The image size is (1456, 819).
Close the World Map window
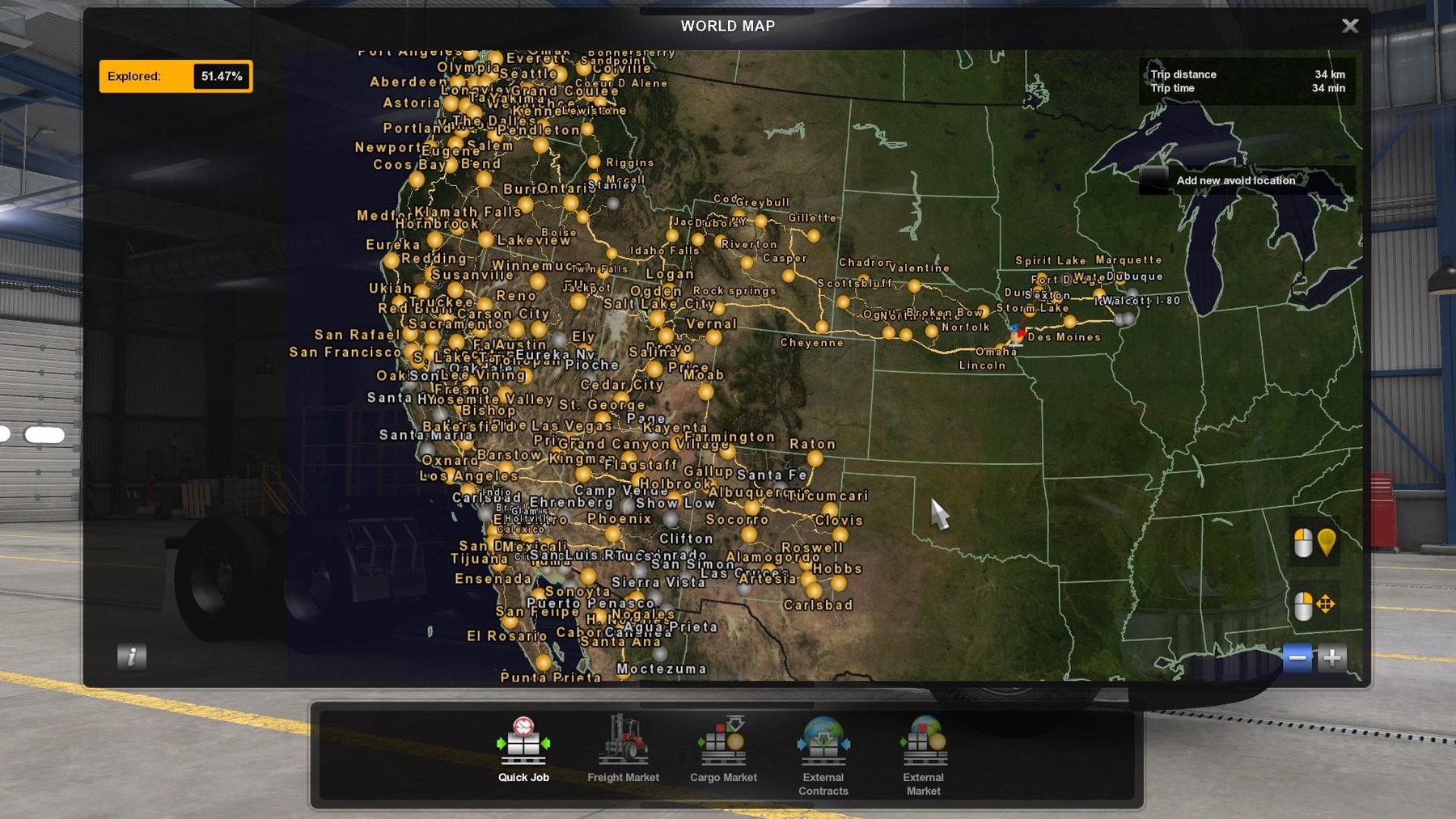[x=1350, y=26]
